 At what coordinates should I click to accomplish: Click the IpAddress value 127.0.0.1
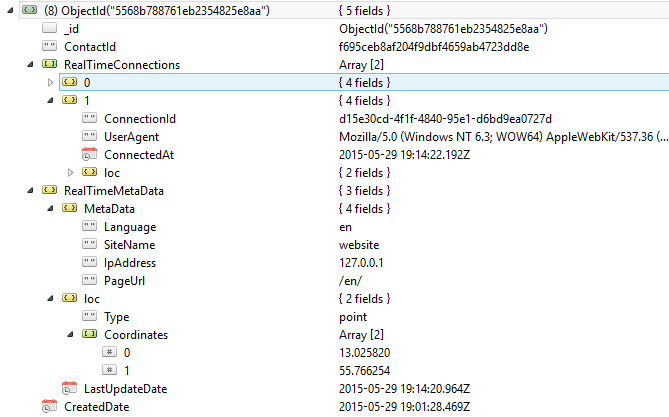pyautogui.click(x=361, y=262)
